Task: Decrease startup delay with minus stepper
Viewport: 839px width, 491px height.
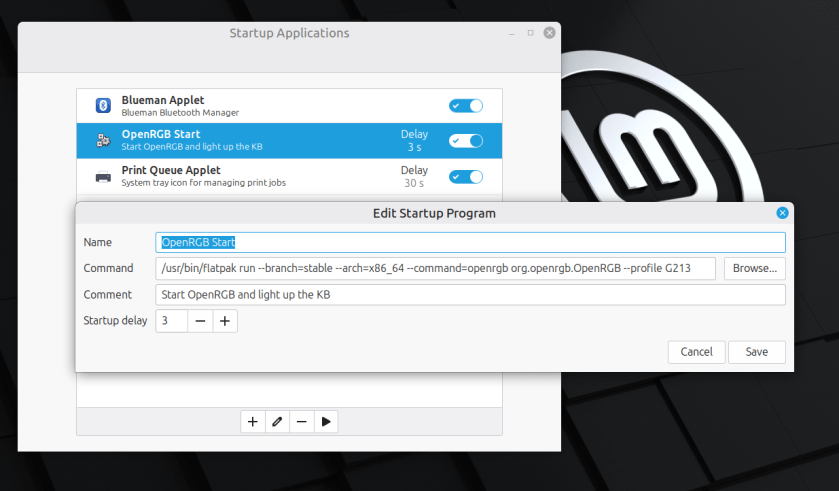Action: tap(200, 321)
